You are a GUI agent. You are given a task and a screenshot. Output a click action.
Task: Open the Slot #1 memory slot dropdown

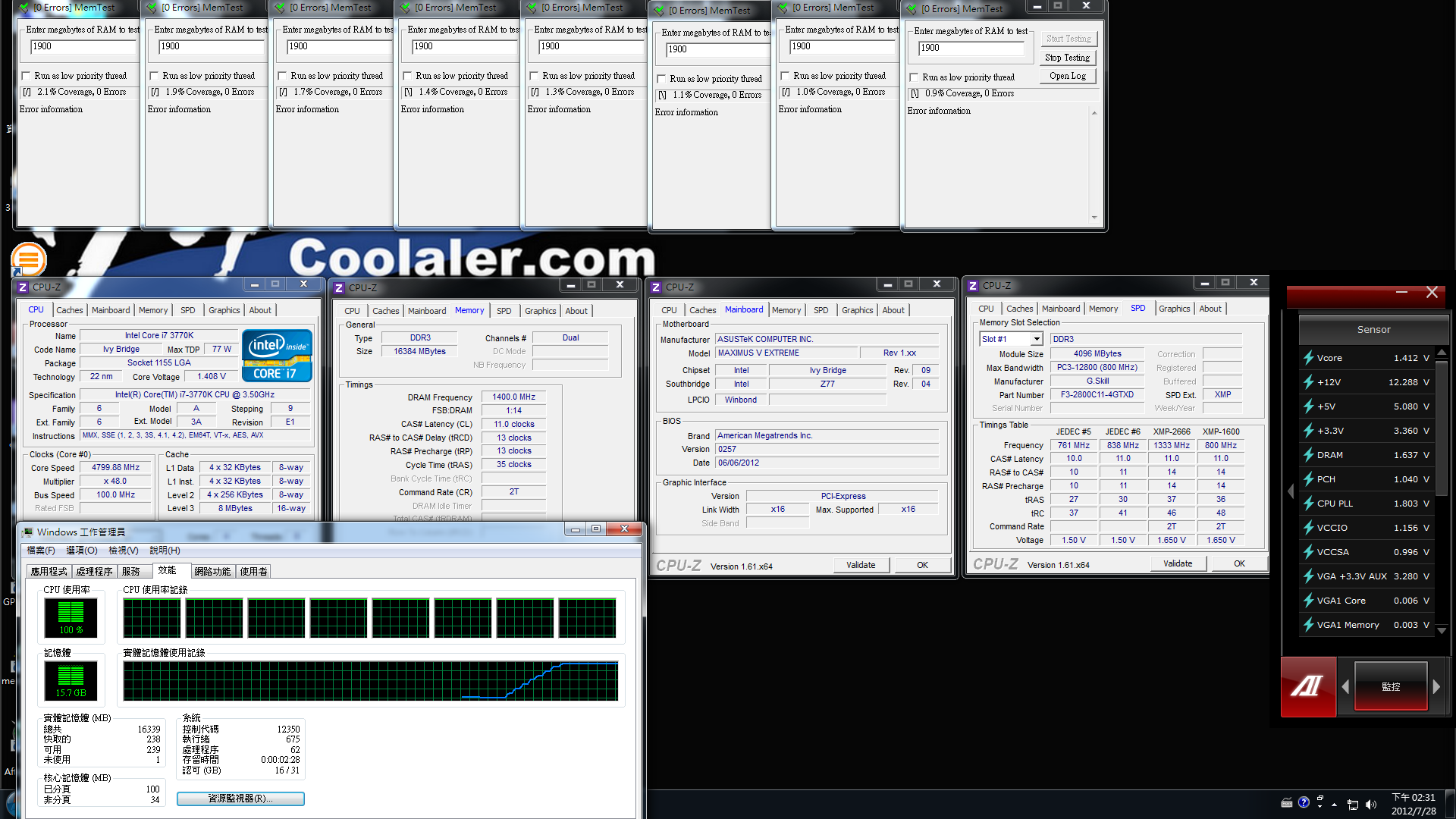pos(1037,339)
